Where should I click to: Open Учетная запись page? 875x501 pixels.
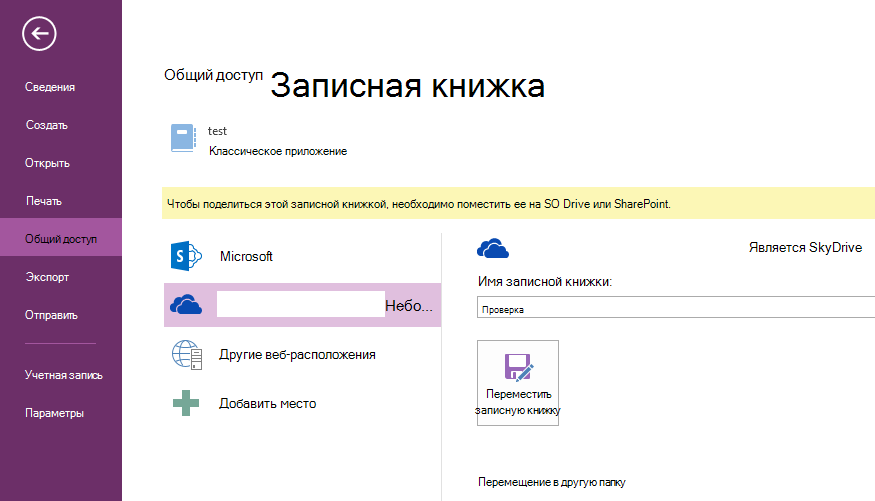click(63, 375)
